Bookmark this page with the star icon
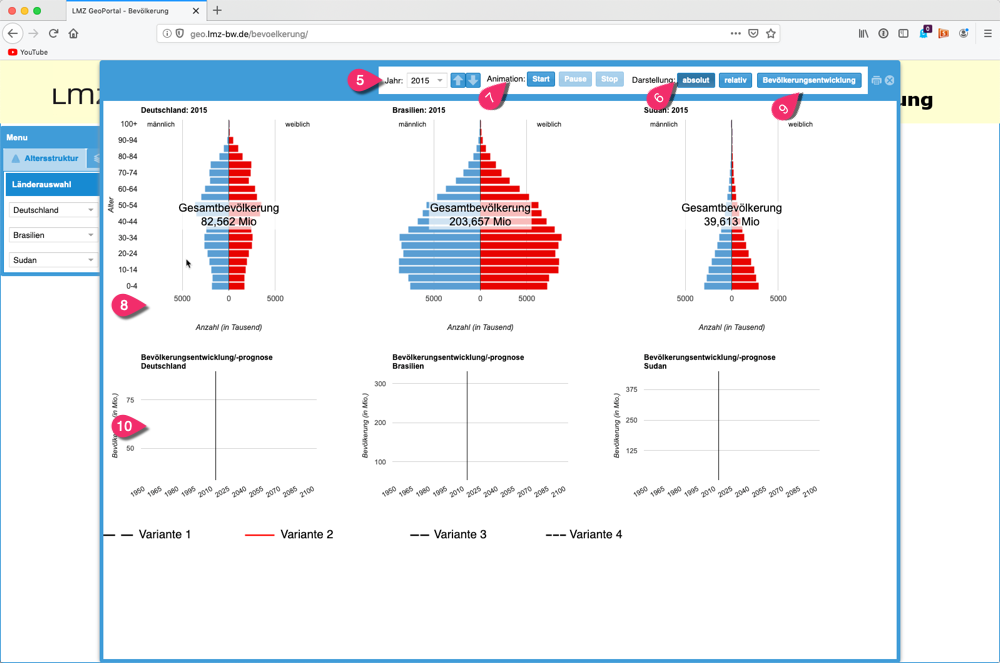 771,33
